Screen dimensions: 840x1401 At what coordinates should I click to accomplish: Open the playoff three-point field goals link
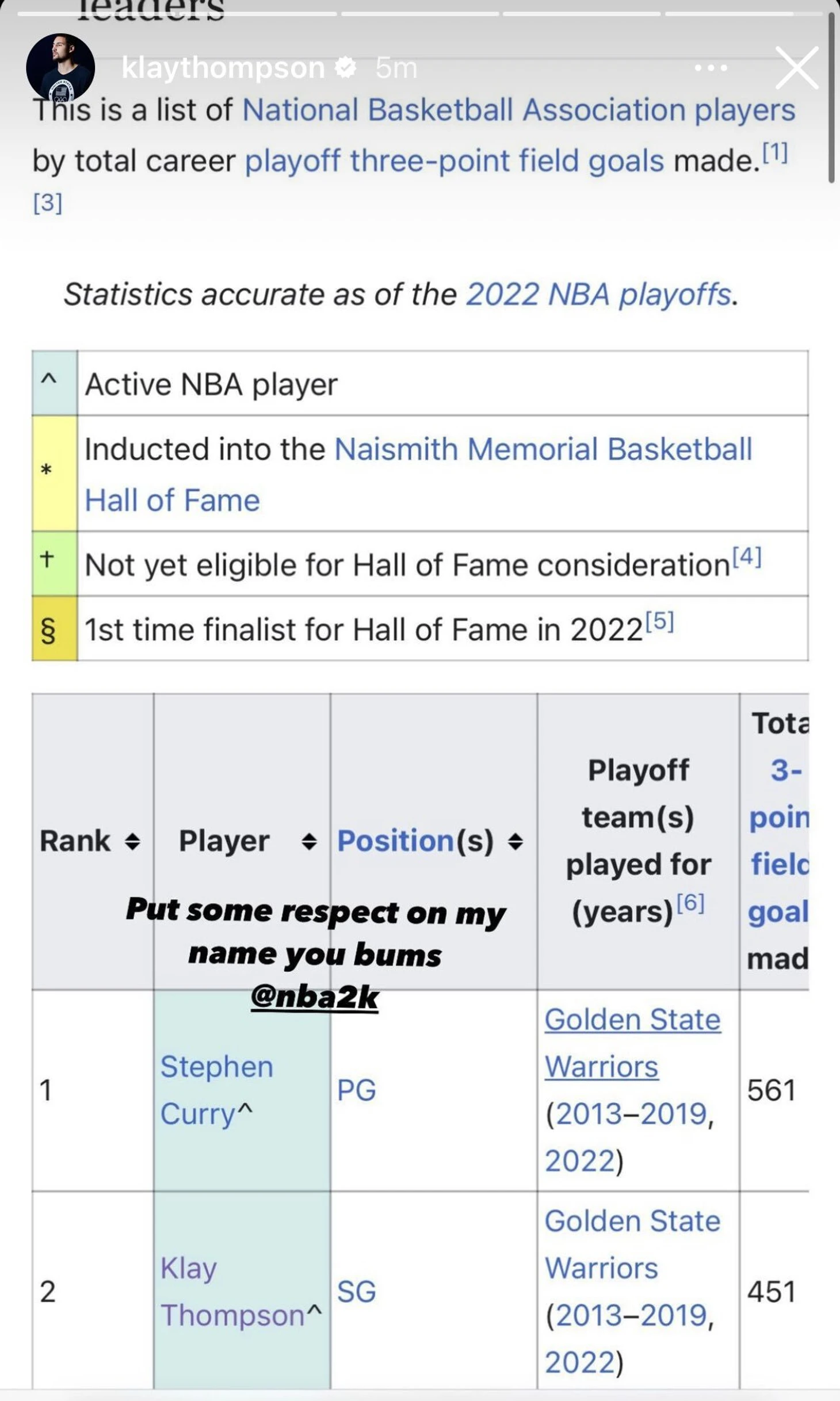pos(455,161)
